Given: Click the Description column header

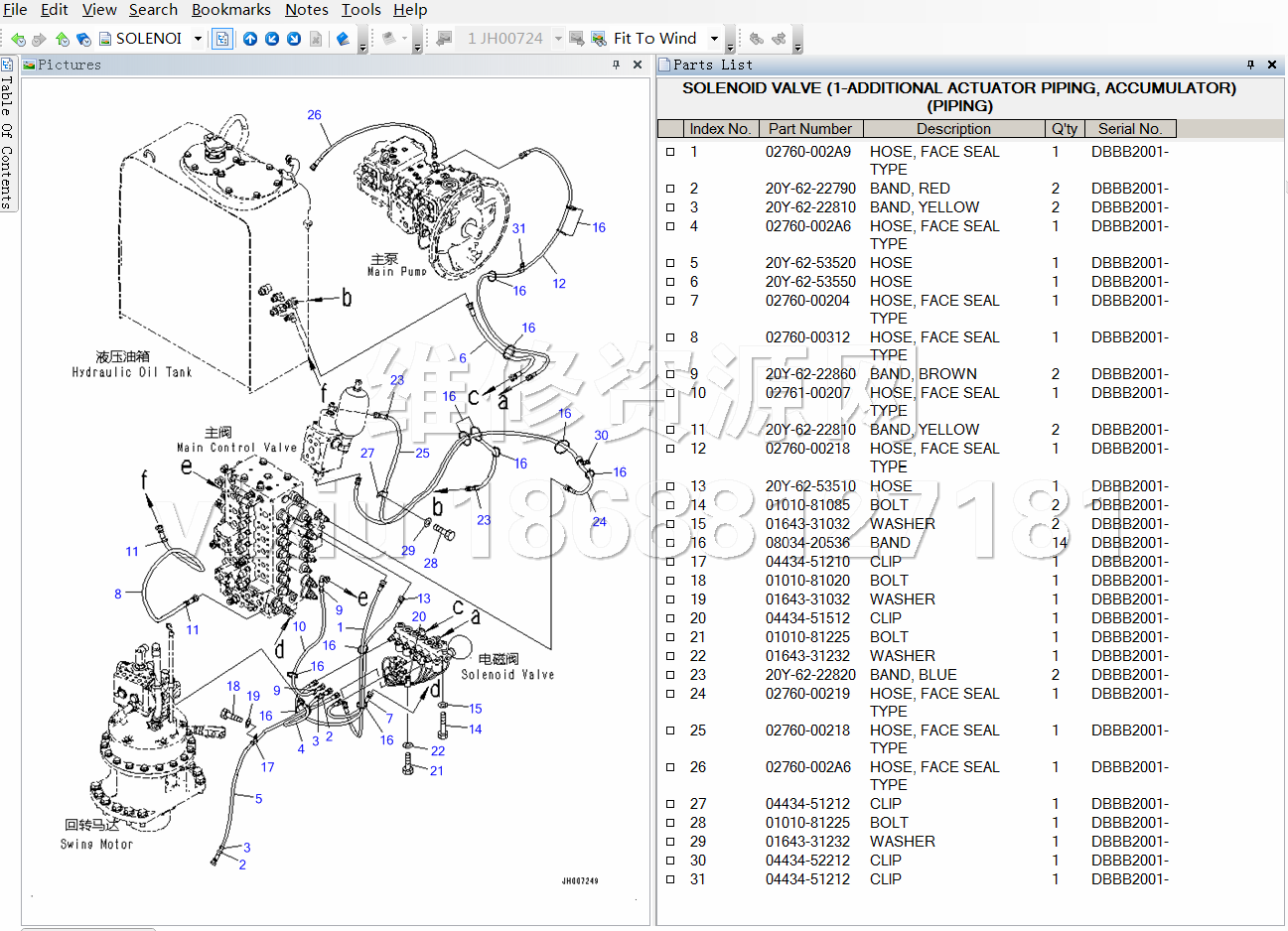Looking at the screenshot, I should pos(953,129).
